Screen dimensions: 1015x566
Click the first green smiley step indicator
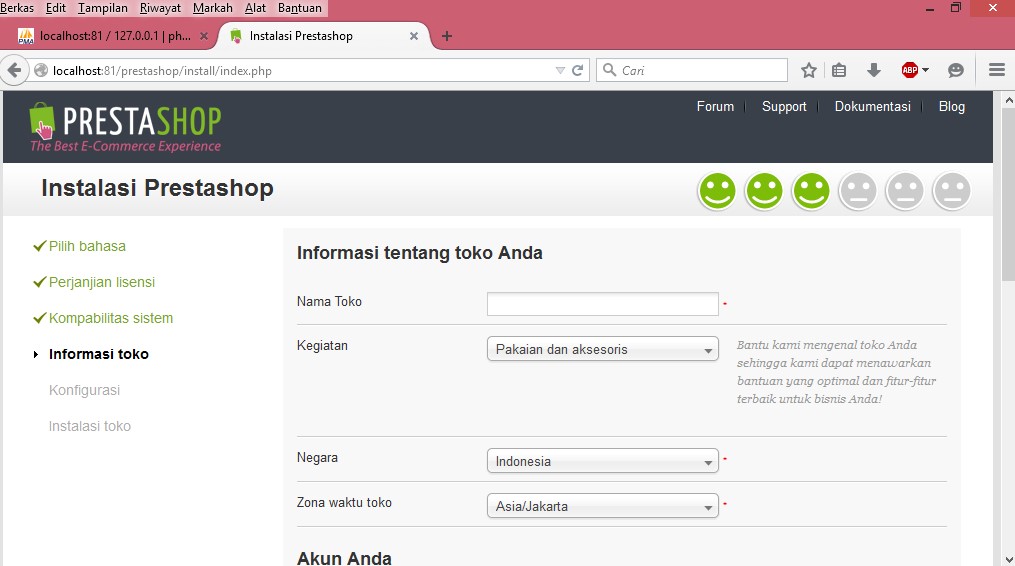[717, 191]
